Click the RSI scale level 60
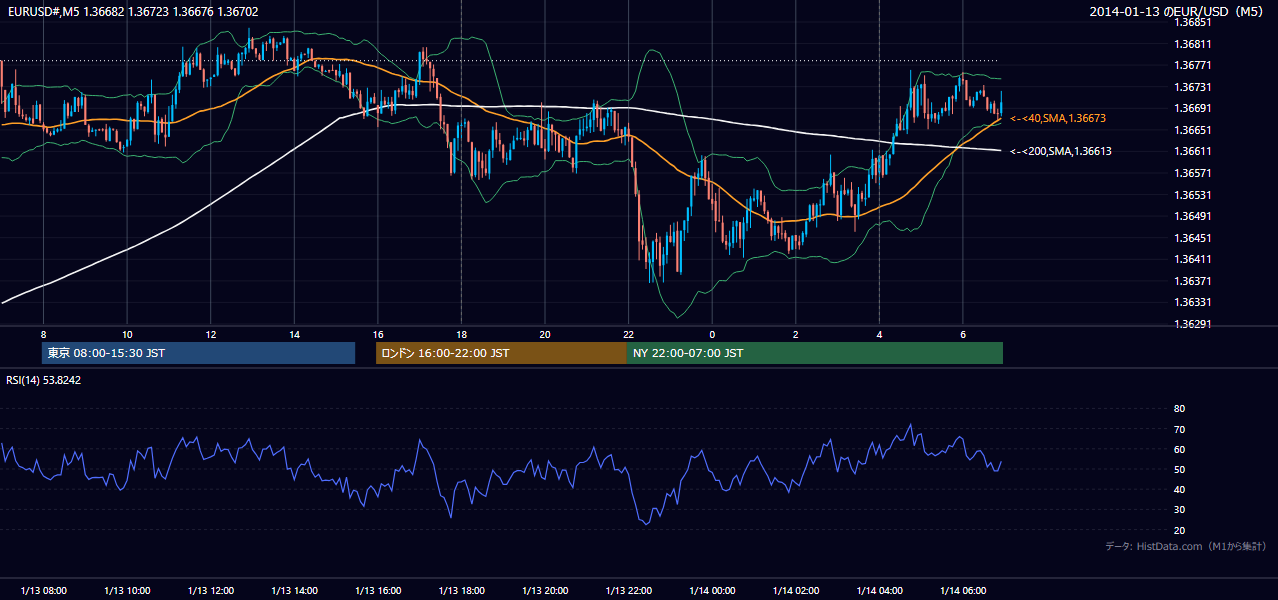Viewport: 1278px width, 600px height. coord(1179,449)
